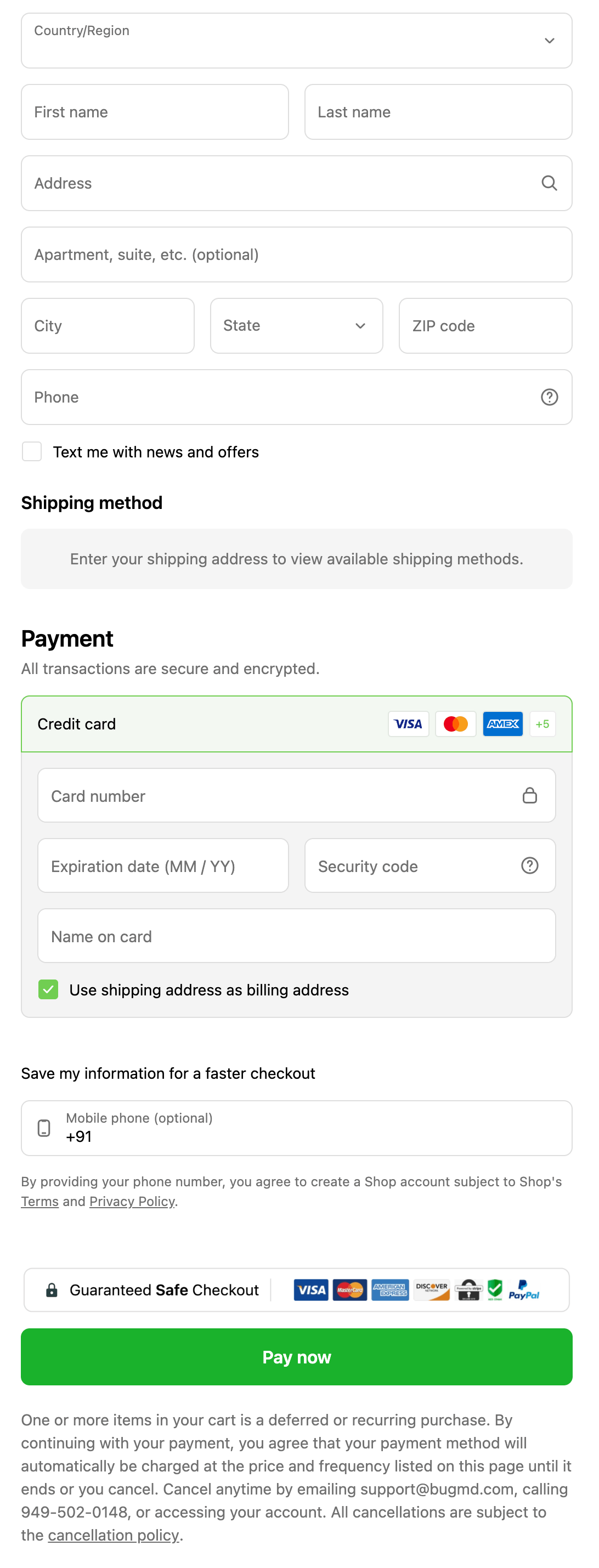Click the Visa logo next to Credit card
Image resolution: width=599 pixels, height=1568 pixels.
[408, 724]
